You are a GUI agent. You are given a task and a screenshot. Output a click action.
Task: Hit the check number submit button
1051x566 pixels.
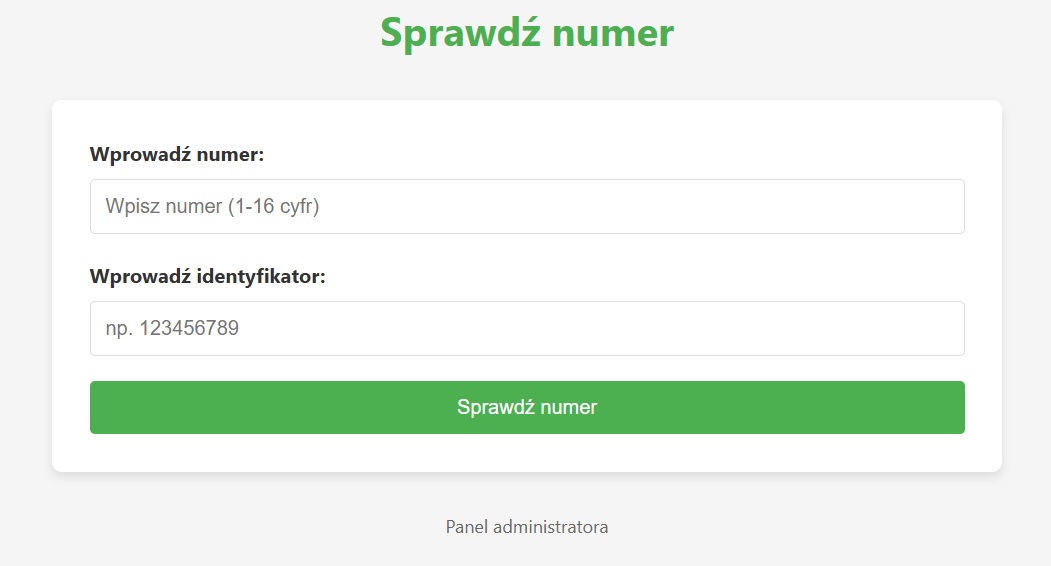[527, 407]
